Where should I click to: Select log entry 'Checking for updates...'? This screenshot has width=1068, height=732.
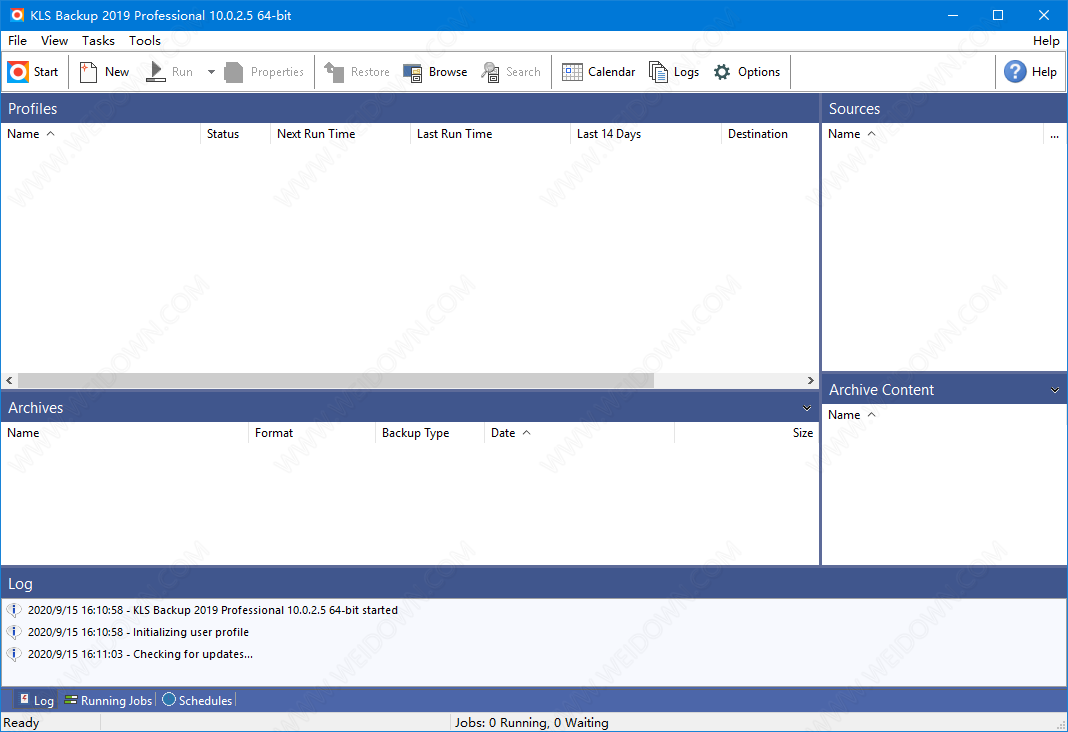tap(140, 654)
